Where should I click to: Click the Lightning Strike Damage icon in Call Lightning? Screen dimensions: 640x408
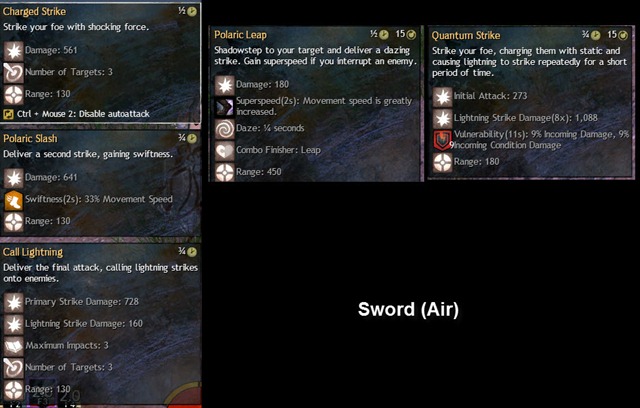point(13,324)
